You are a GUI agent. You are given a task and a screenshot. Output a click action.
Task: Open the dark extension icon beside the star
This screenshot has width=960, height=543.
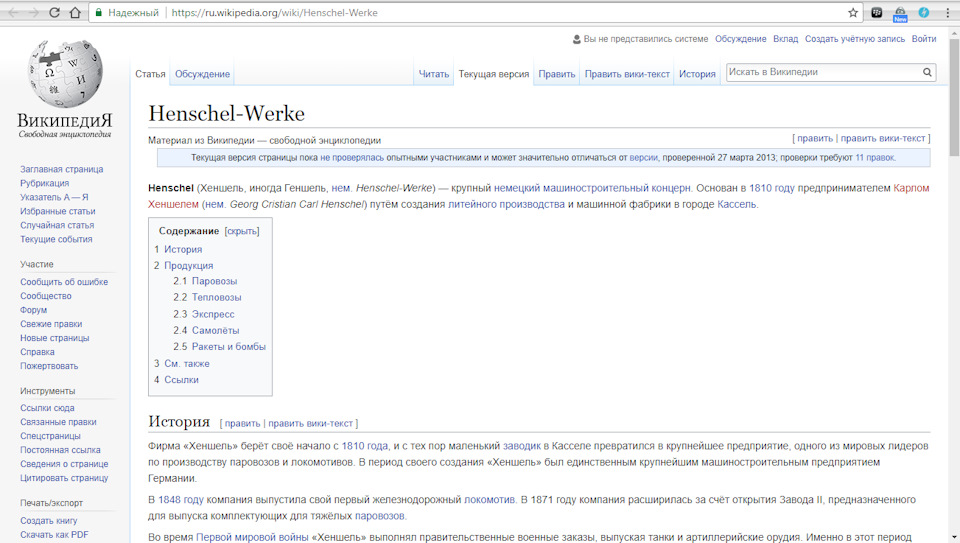(877, 12)
